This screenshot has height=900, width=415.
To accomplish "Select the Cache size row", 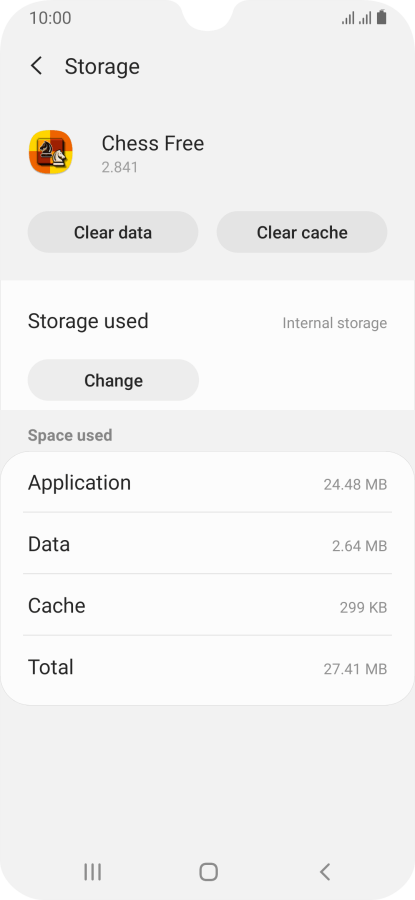I will click(207, 606).
